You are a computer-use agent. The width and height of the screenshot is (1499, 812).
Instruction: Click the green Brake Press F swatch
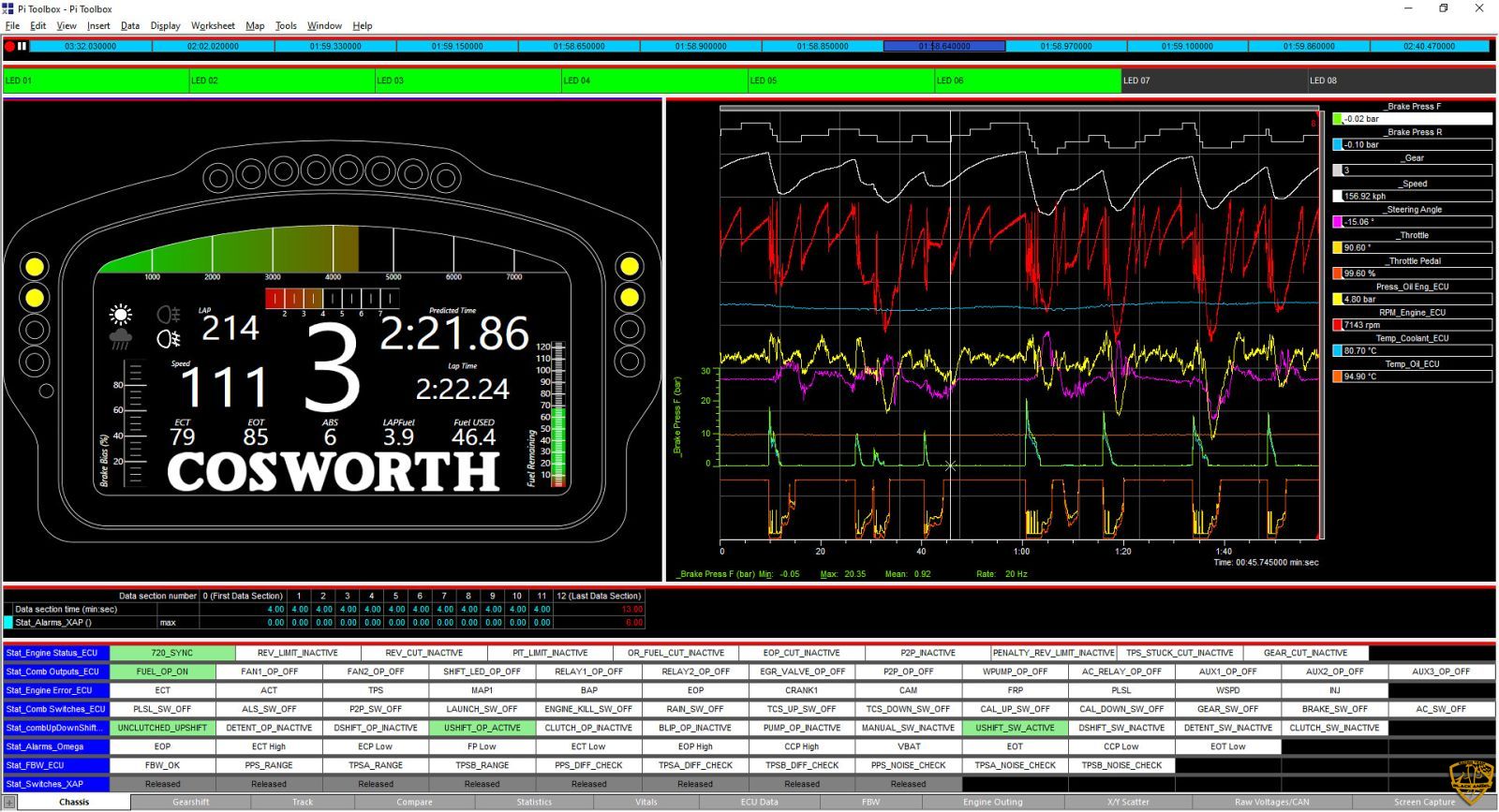click(x=1338, y=119)
